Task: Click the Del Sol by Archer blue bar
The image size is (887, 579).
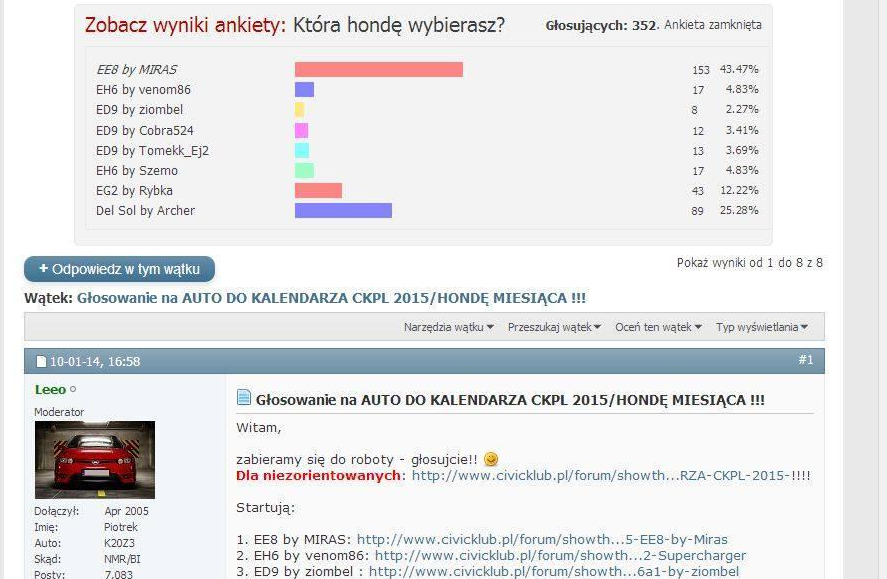Action: (343, 210)
